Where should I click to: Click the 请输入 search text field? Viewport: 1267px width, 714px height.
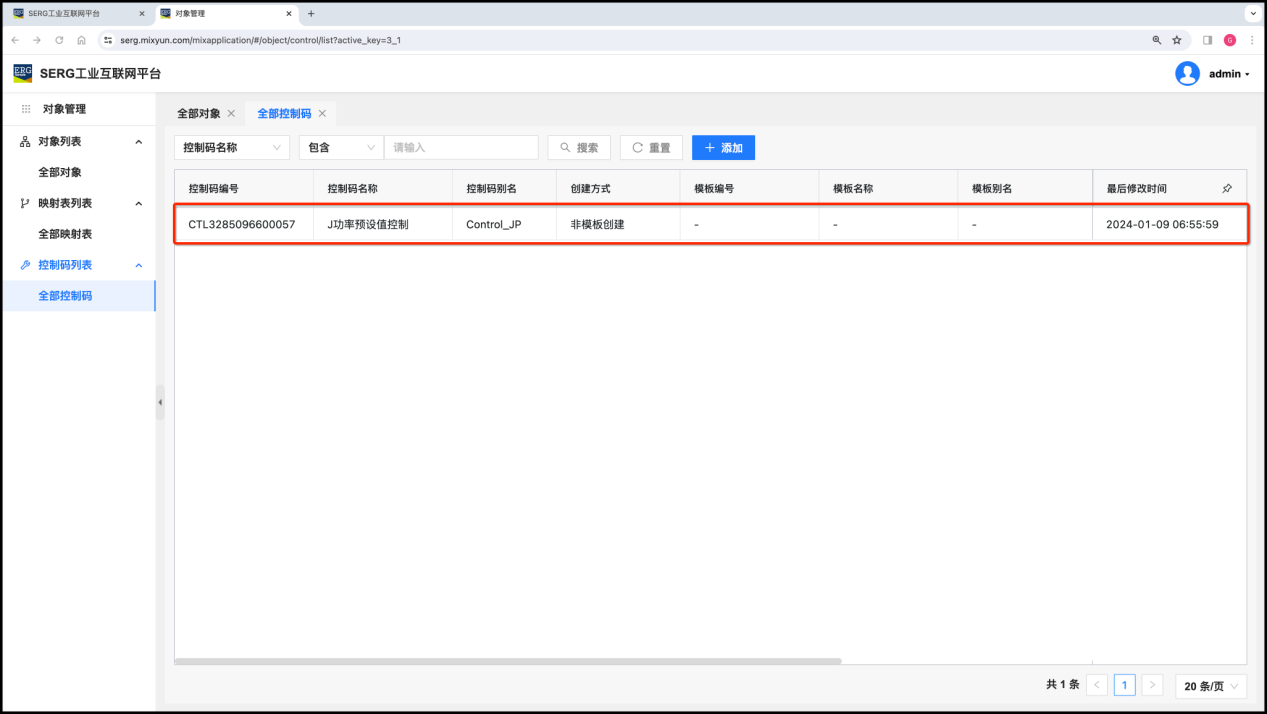coord(461,148)
